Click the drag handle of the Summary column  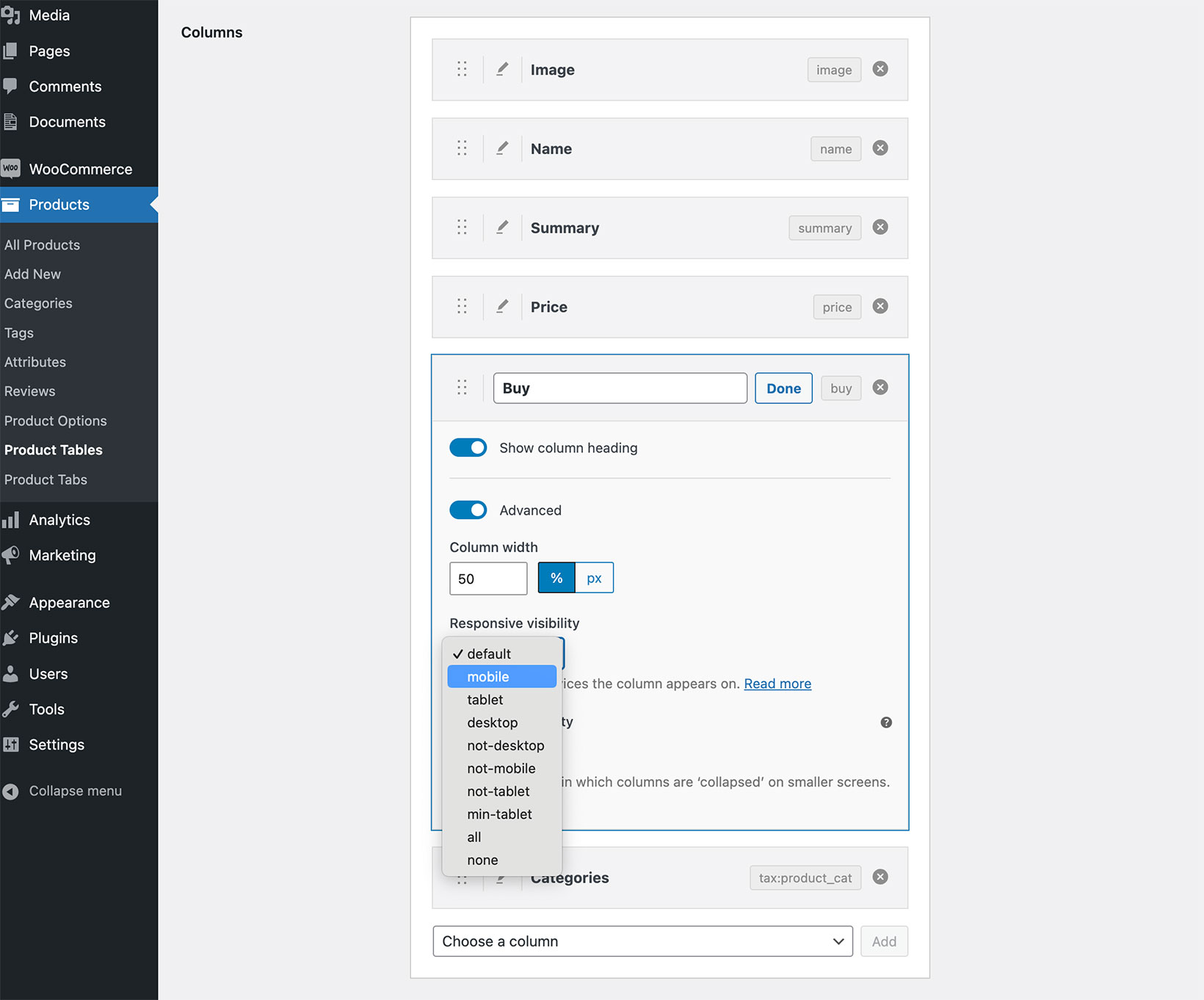point(462,228)
